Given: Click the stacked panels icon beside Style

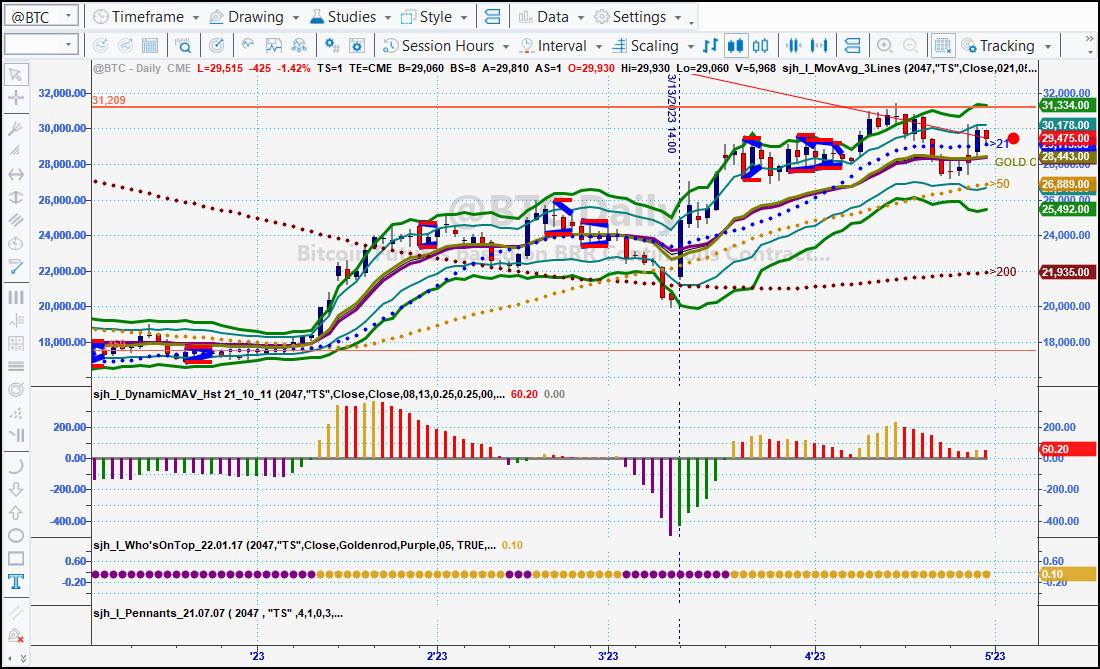Looking at the screenshot, I should tap(492, 17).
